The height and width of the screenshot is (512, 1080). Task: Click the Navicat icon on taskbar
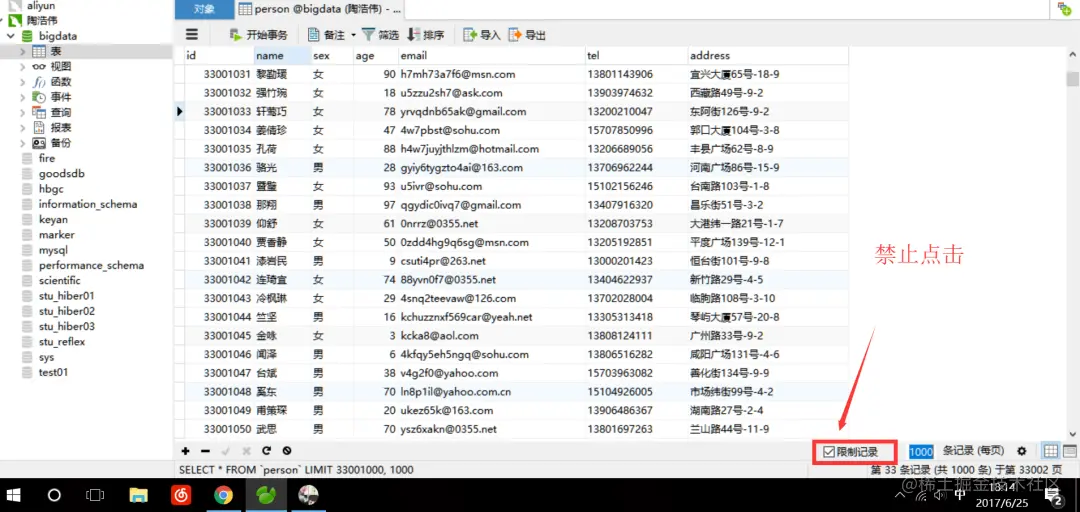265,495
